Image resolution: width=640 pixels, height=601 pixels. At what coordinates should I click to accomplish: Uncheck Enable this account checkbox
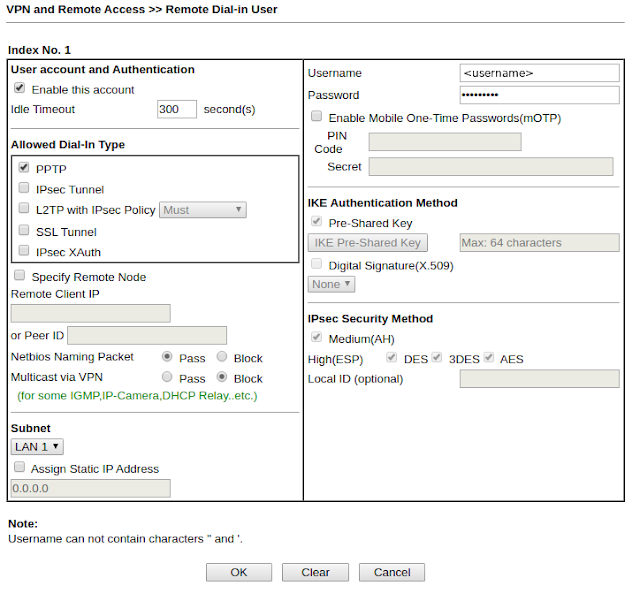coord(19,88)
